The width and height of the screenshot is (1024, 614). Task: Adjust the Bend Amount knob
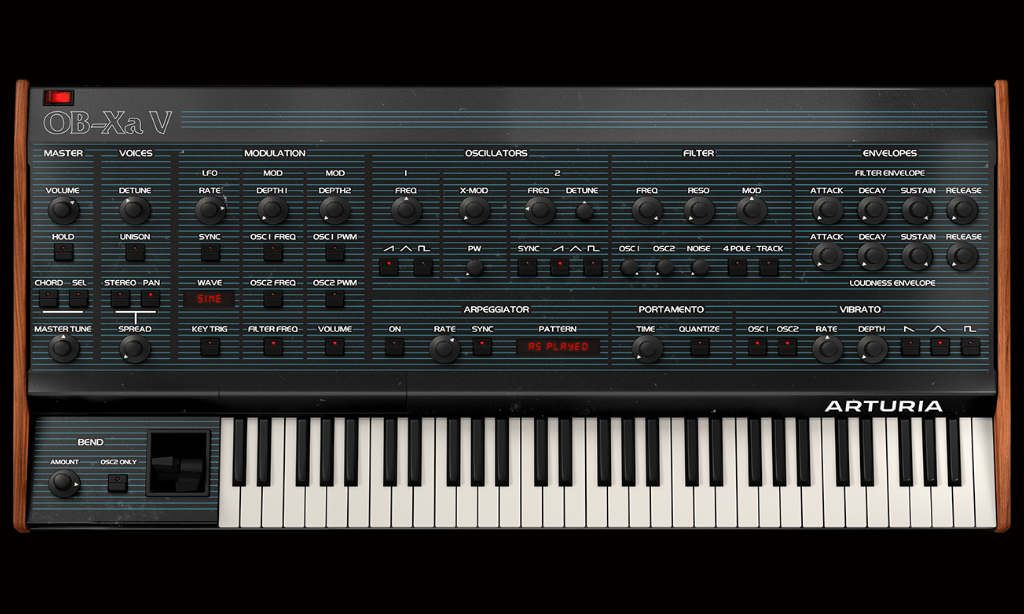(64, 483)
